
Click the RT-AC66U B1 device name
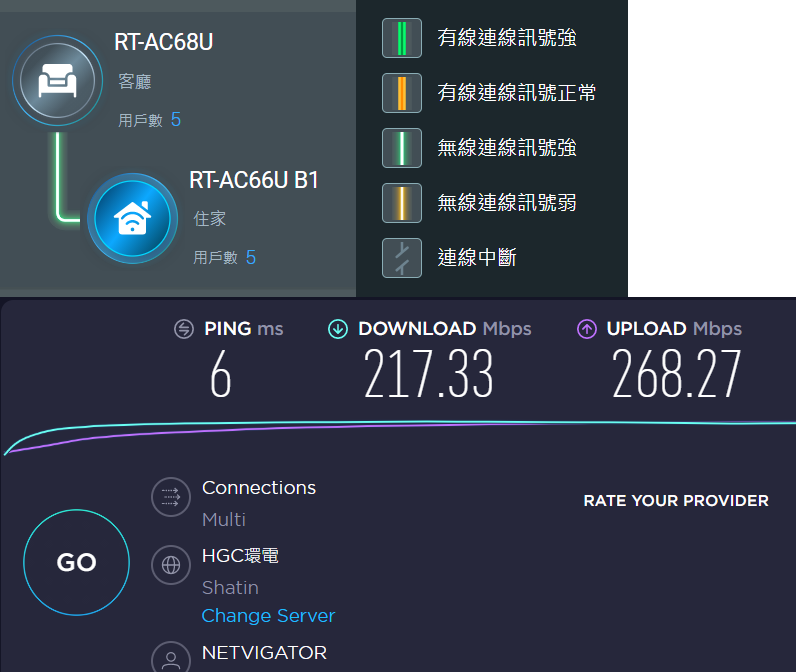(254, 180)
